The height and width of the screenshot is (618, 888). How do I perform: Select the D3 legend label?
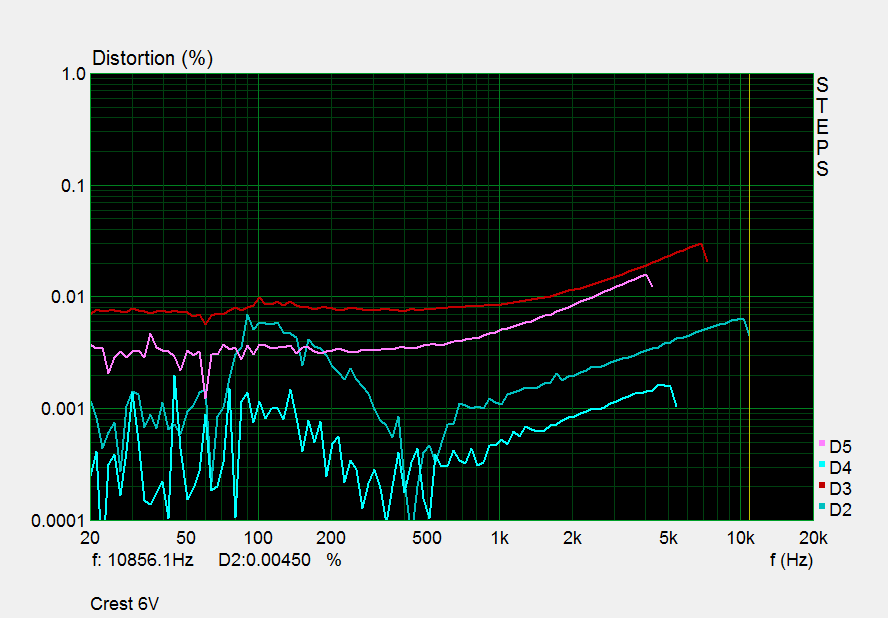(x=840, y=489)
